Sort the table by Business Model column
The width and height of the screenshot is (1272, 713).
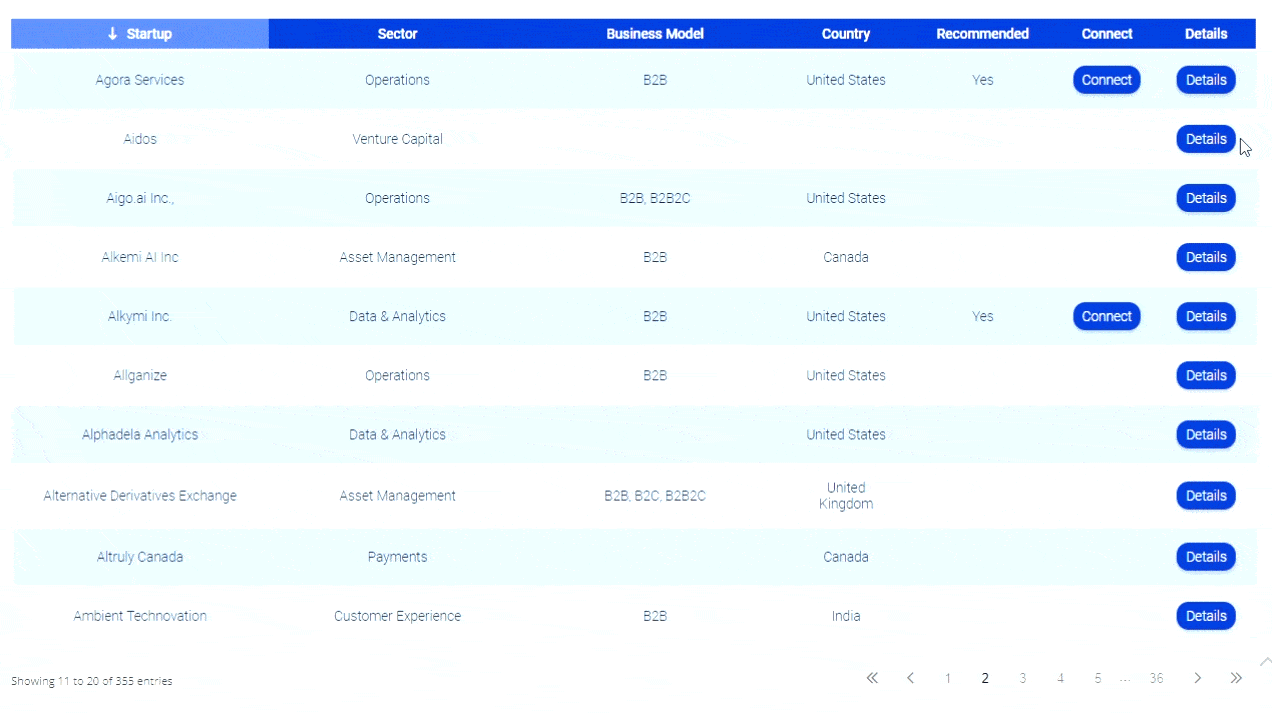(655, 33)
